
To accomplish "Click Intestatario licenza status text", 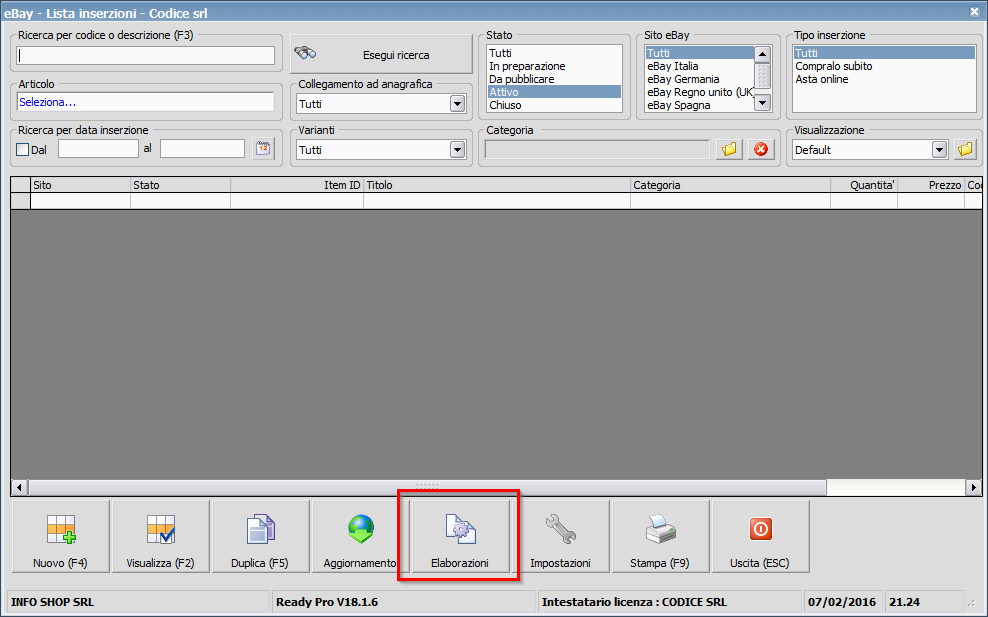I will tap(634, 602).
